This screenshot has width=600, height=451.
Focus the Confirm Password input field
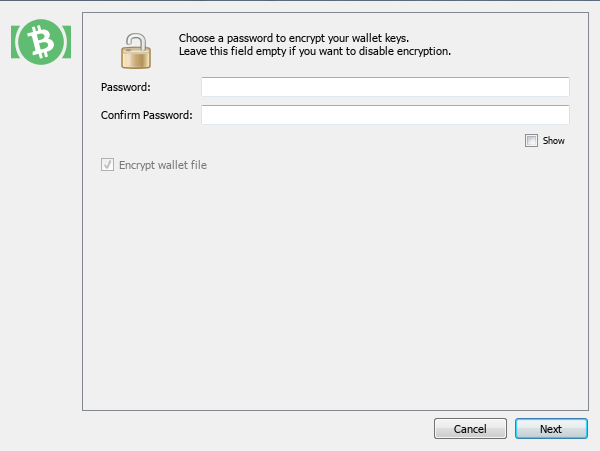(385, 115)
